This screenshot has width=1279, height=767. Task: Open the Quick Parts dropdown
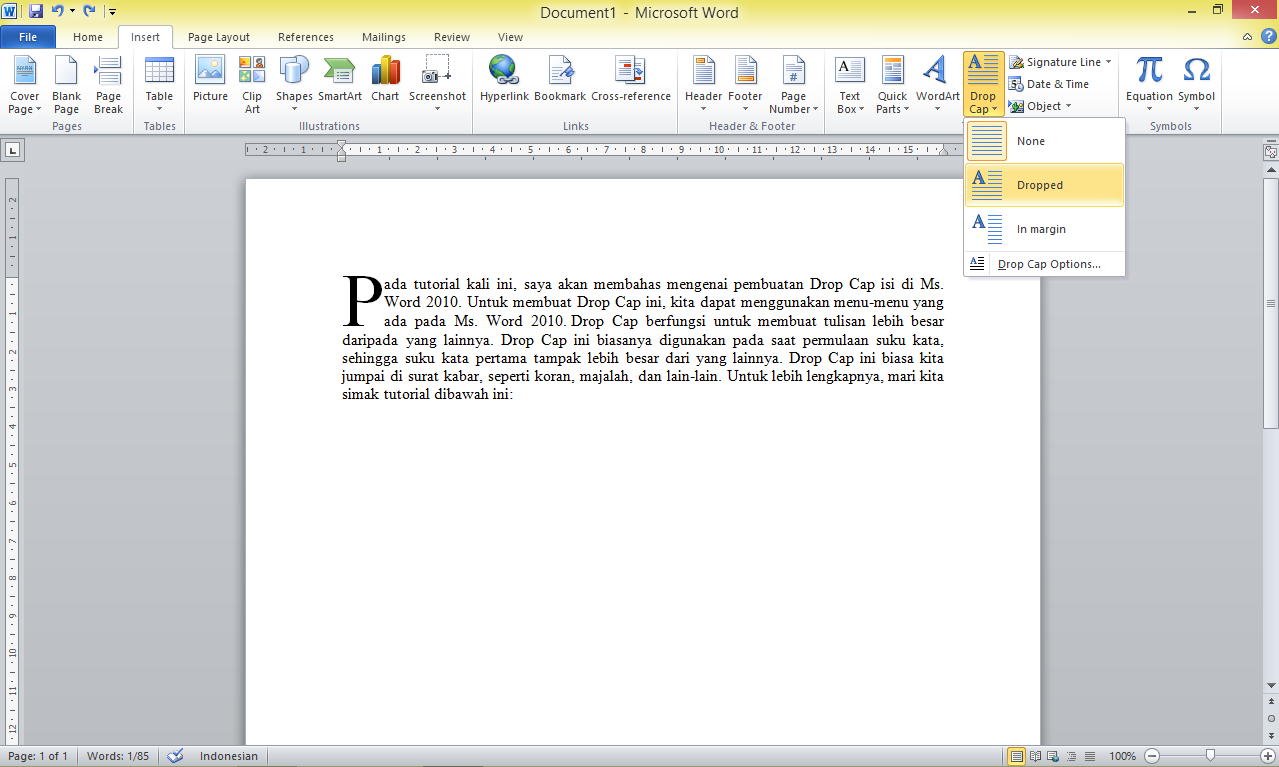(x=892, y=85)
